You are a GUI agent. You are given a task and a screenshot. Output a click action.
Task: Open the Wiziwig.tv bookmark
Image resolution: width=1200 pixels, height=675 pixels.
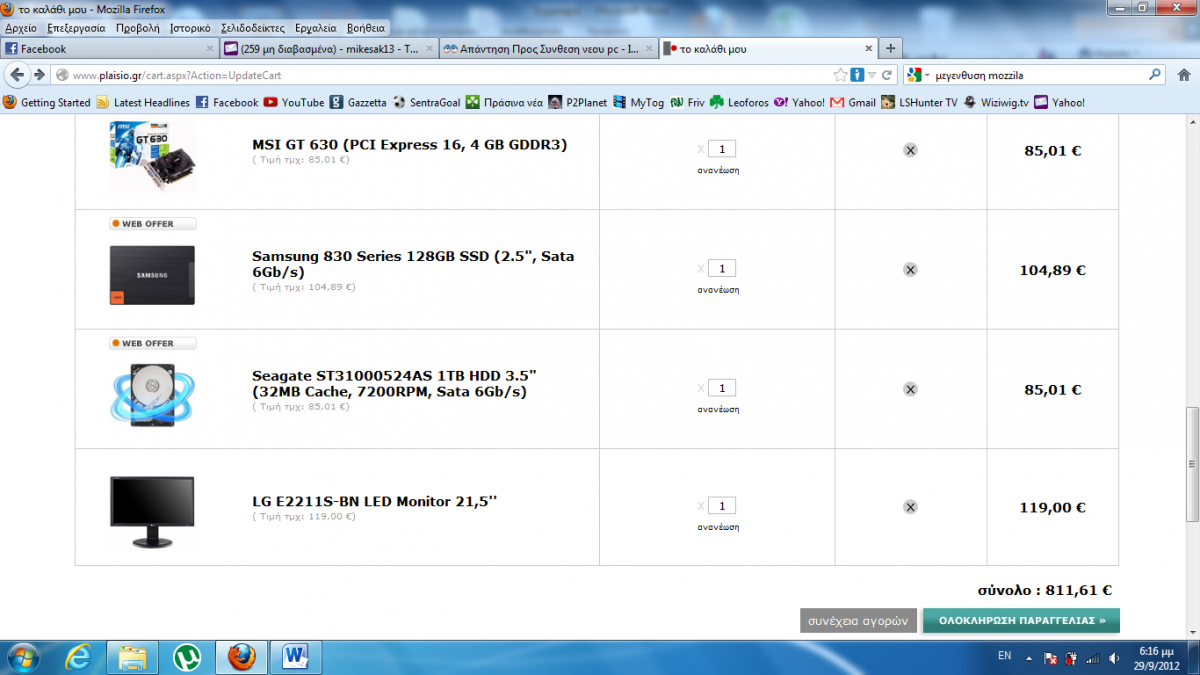[x=995, y=102]
